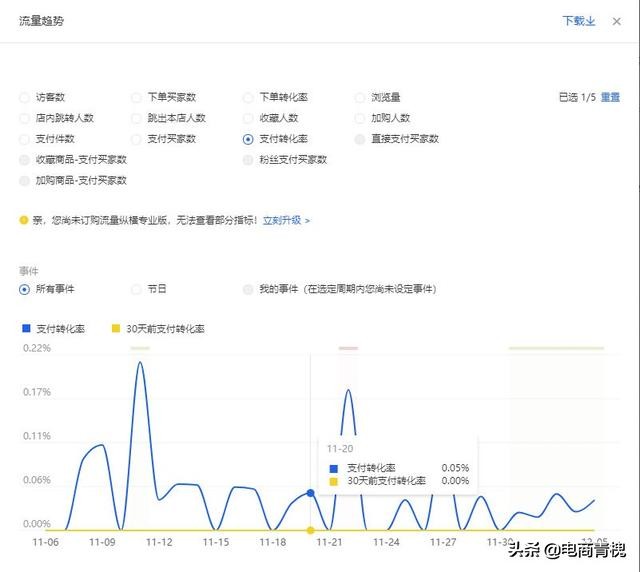Click the pink event marker above 11-21

(348, 348)
